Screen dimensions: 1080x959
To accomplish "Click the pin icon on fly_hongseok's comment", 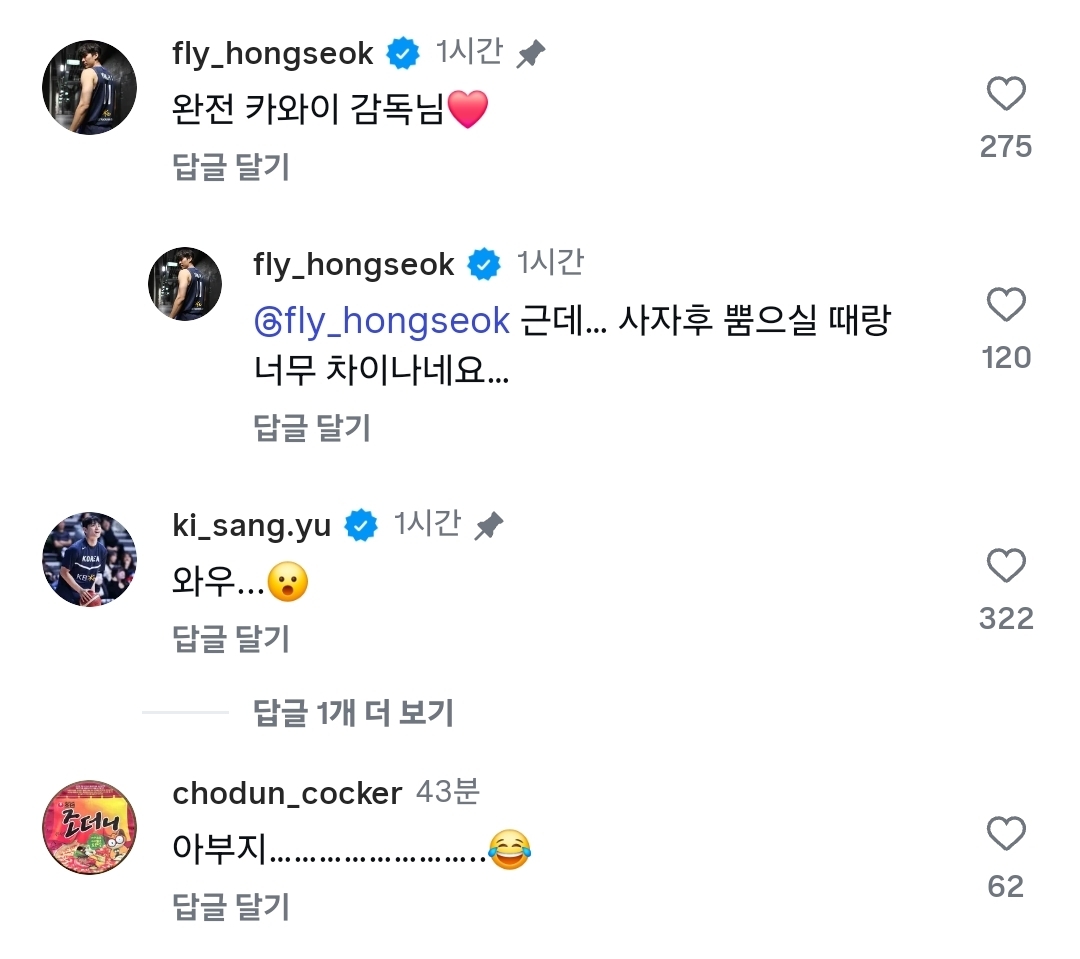I will (x=530, y=55).
